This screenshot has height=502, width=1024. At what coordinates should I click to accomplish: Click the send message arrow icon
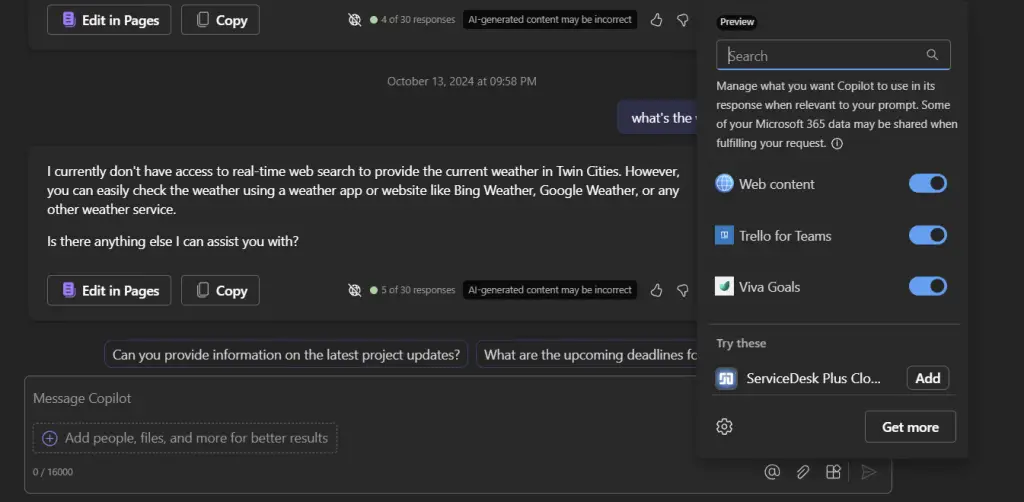[869, 472]
